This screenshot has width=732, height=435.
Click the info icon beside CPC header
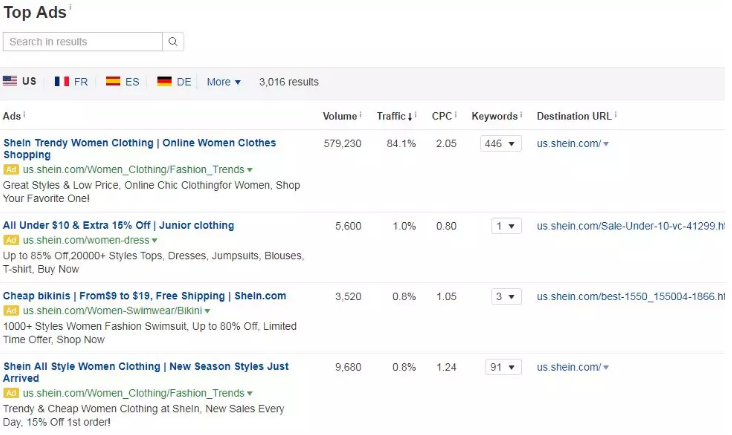point(456,114)
